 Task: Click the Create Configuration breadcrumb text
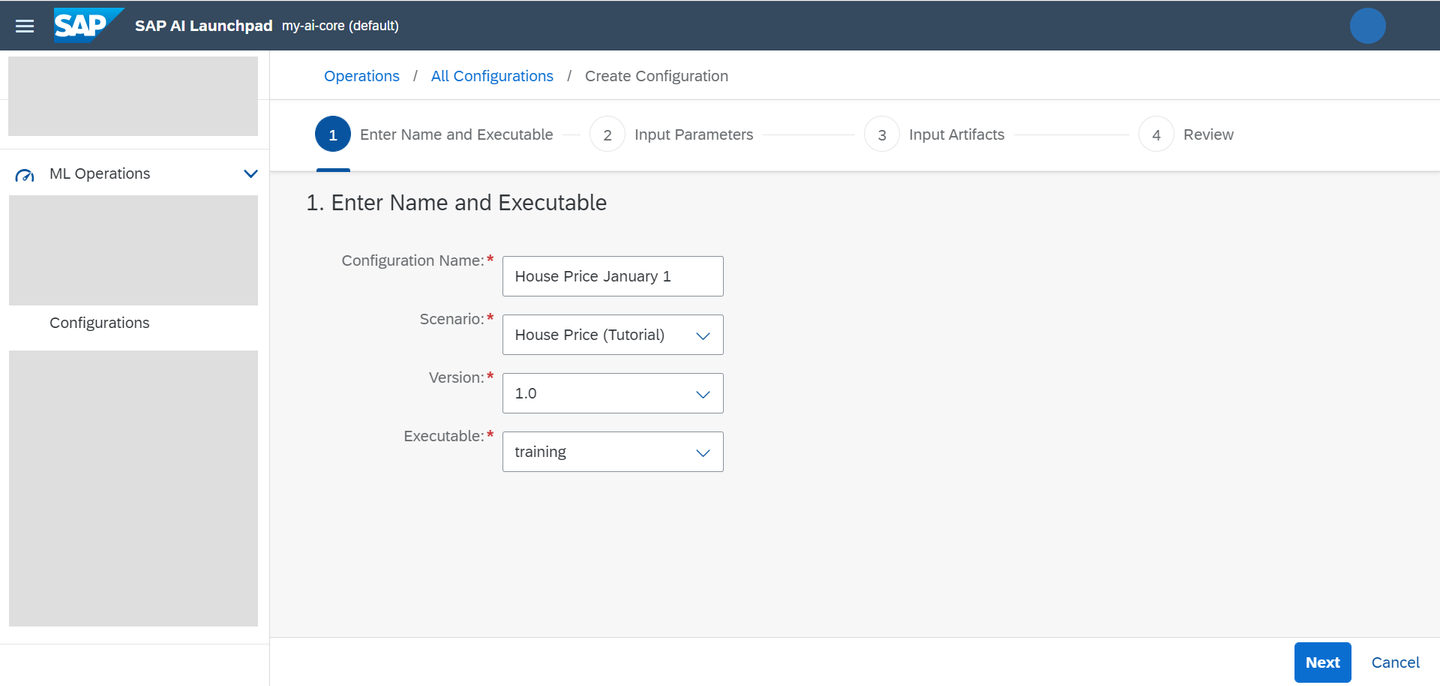pyautogui.click(x=656, y=76)
